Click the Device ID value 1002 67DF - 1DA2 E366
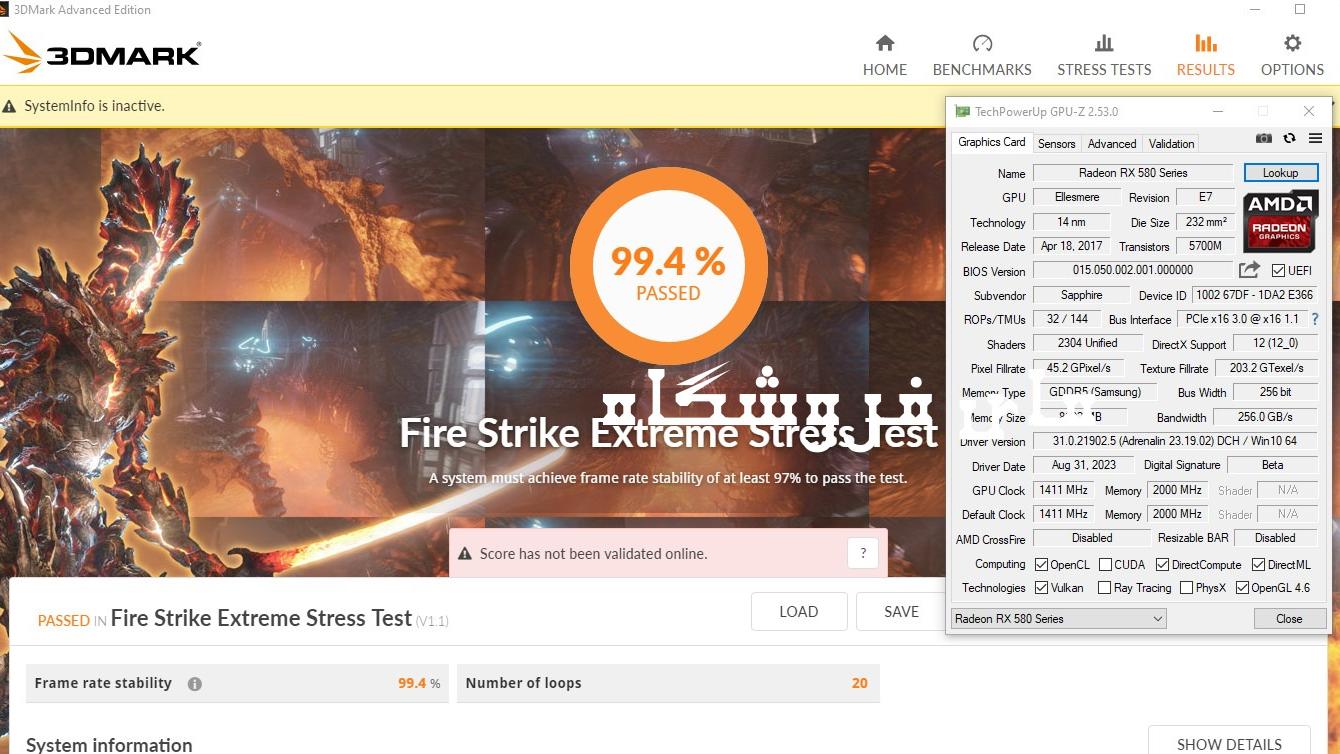The height and width of the screenshot is (754, 1340). 1254,295
